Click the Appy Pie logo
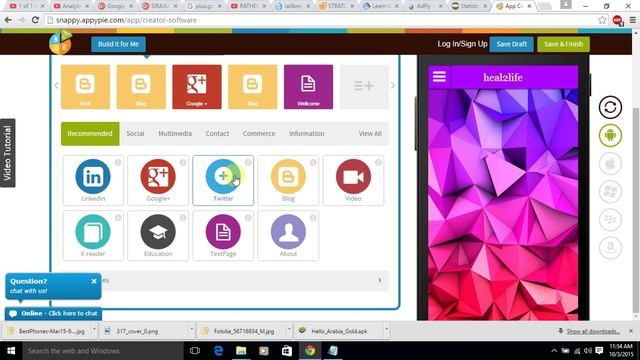Viewport: 640px width, 360px height. [60, 42]
